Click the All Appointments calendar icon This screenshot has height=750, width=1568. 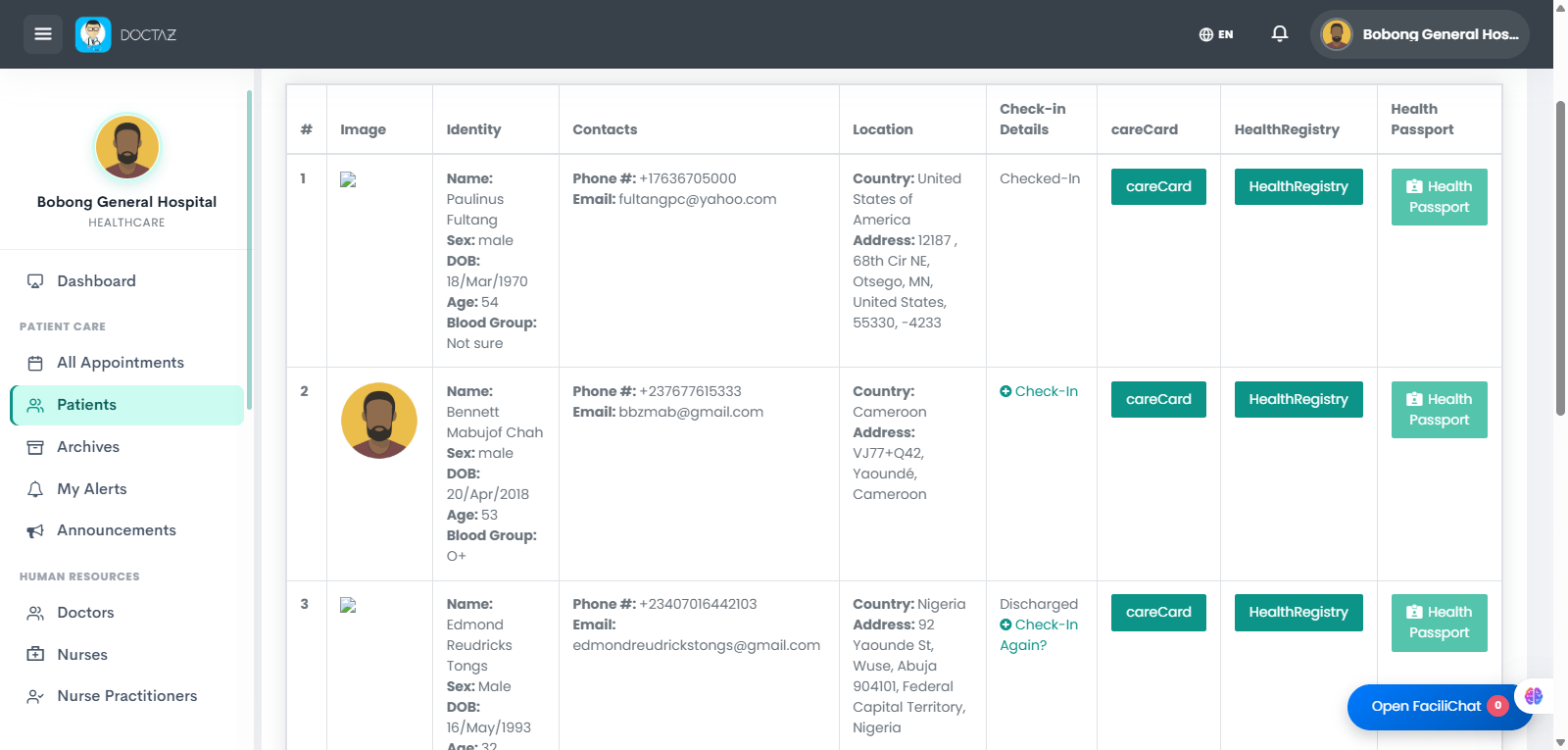[x=35, y=363]
